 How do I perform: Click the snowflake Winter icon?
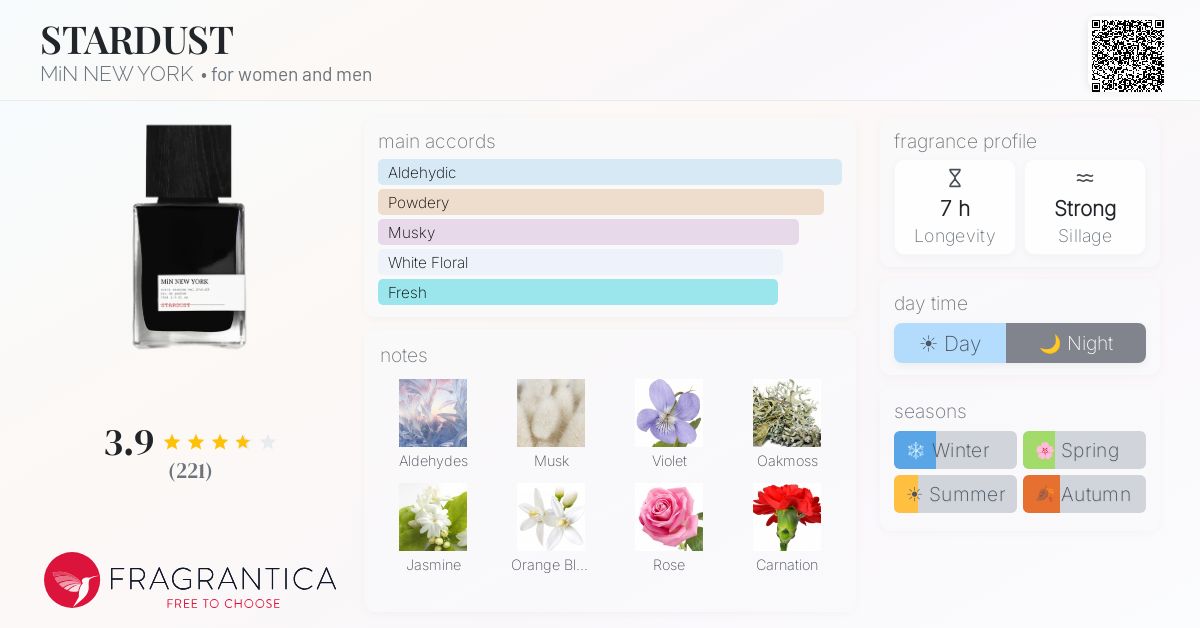click(x=915, y=450)
